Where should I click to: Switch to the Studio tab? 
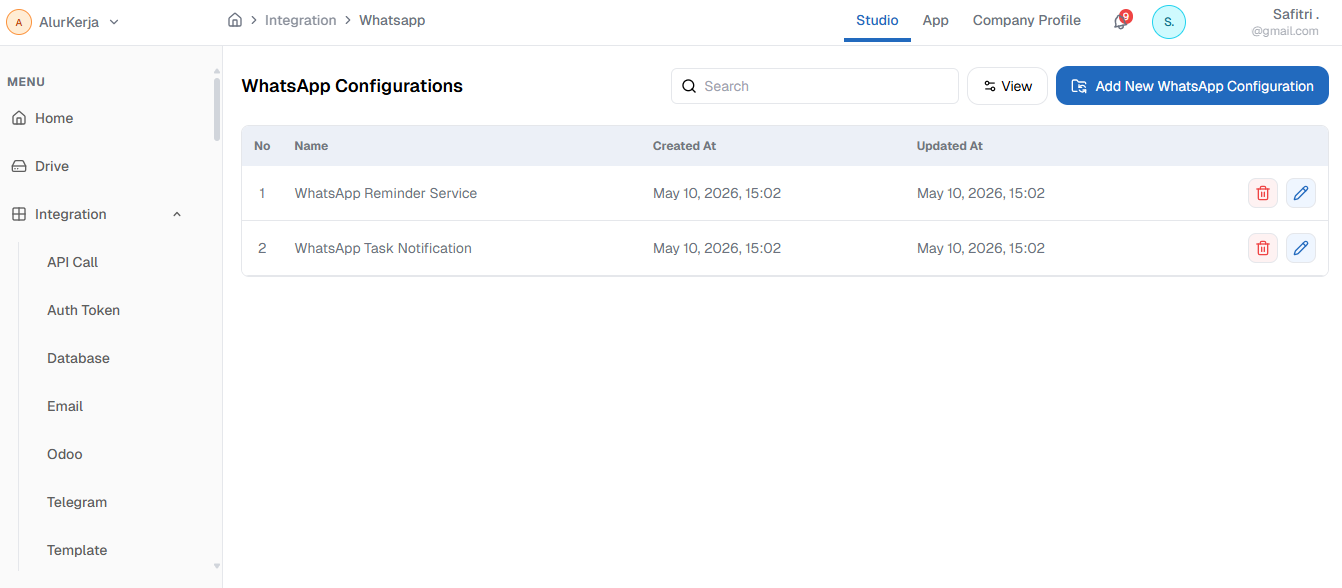877,20
